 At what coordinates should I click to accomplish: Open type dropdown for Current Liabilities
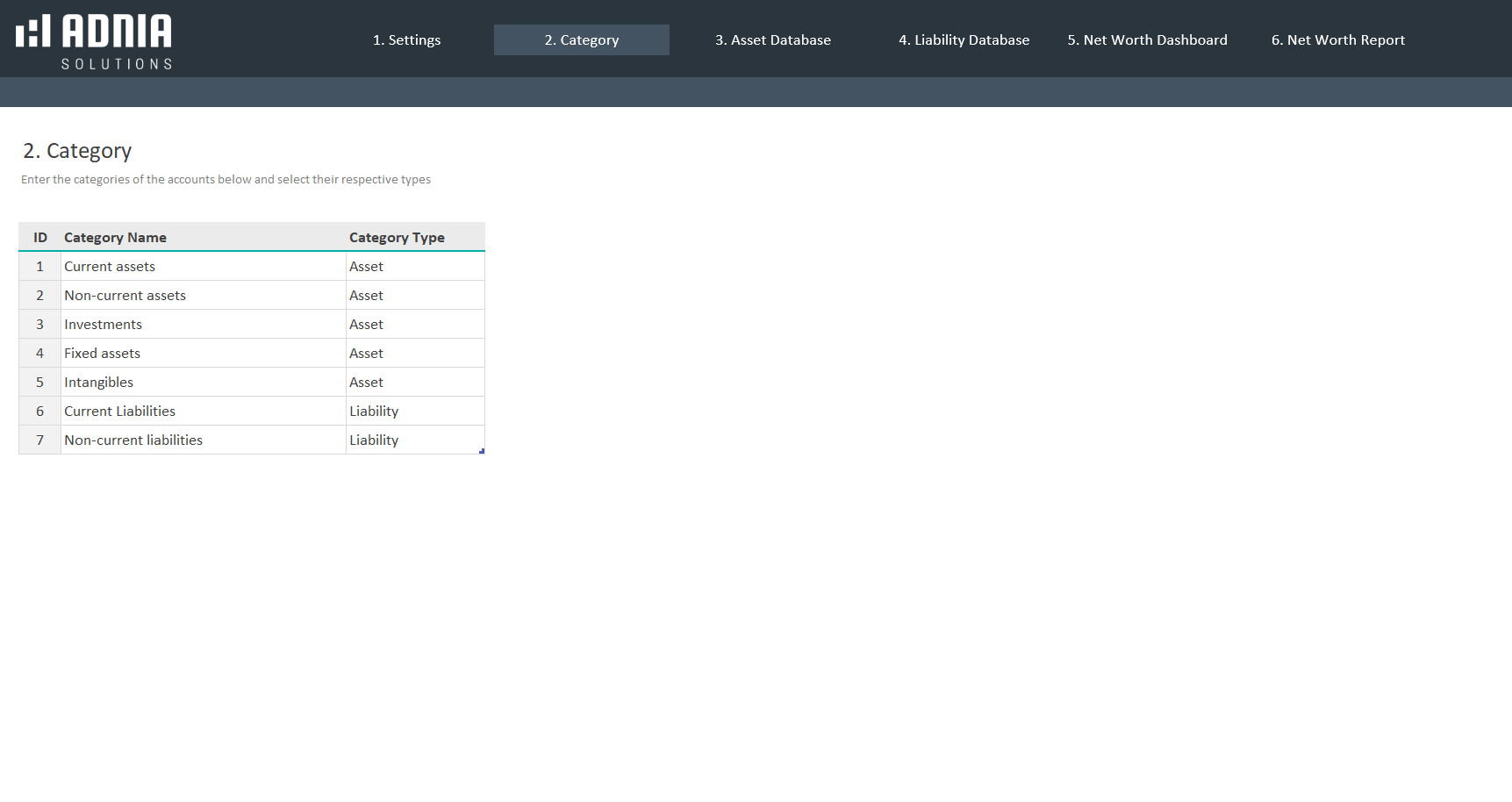(x=415, y=412)
